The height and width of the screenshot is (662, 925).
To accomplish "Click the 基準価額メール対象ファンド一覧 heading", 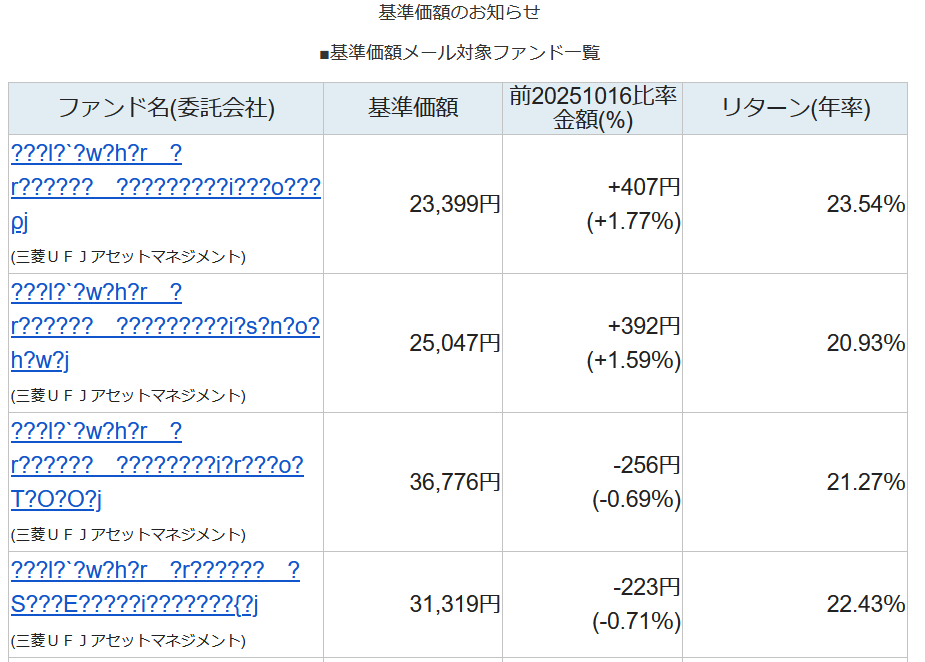I will click(x=460, y=53).
